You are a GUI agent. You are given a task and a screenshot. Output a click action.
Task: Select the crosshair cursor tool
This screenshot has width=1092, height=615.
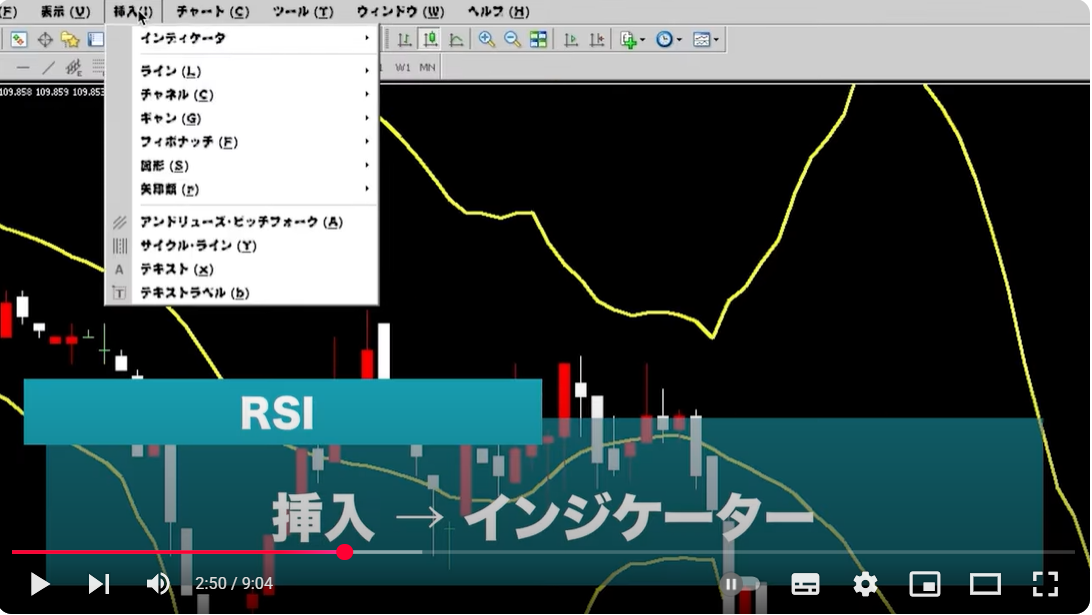coord(45,40)
